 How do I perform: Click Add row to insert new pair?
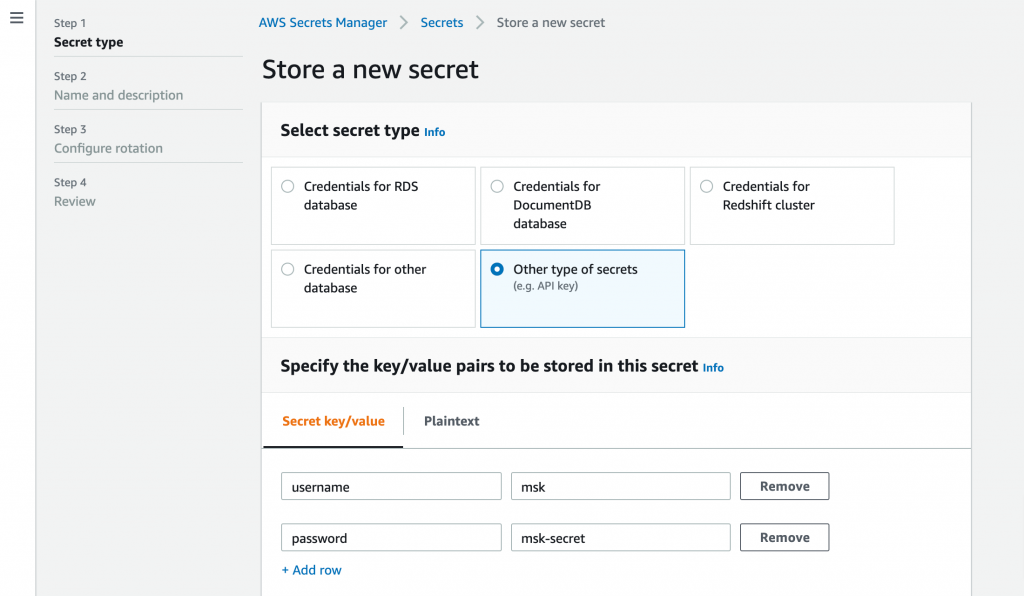click(313, 569)
